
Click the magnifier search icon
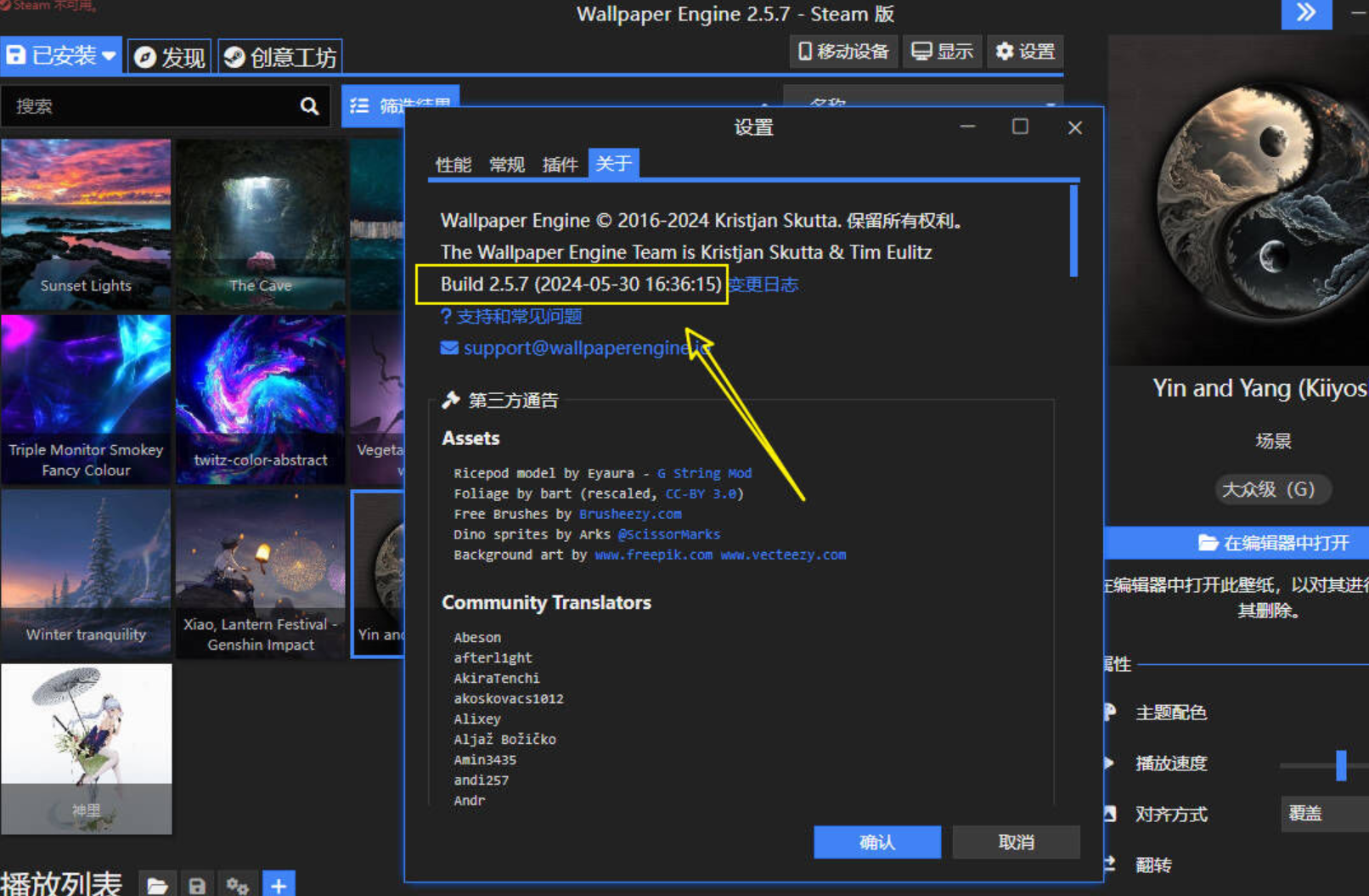click(309, 106)
